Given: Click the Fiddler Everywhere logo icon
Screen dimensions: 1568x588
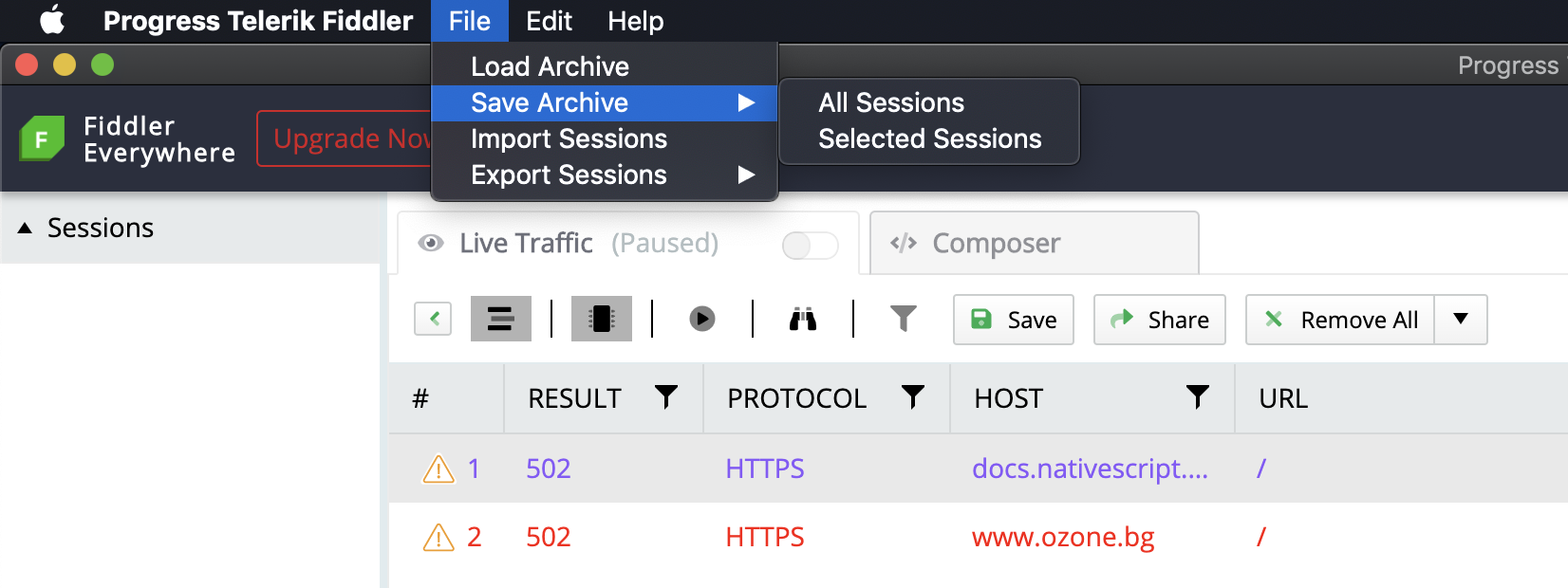Looking at the screenshot, I should click(x=42, y=138).
